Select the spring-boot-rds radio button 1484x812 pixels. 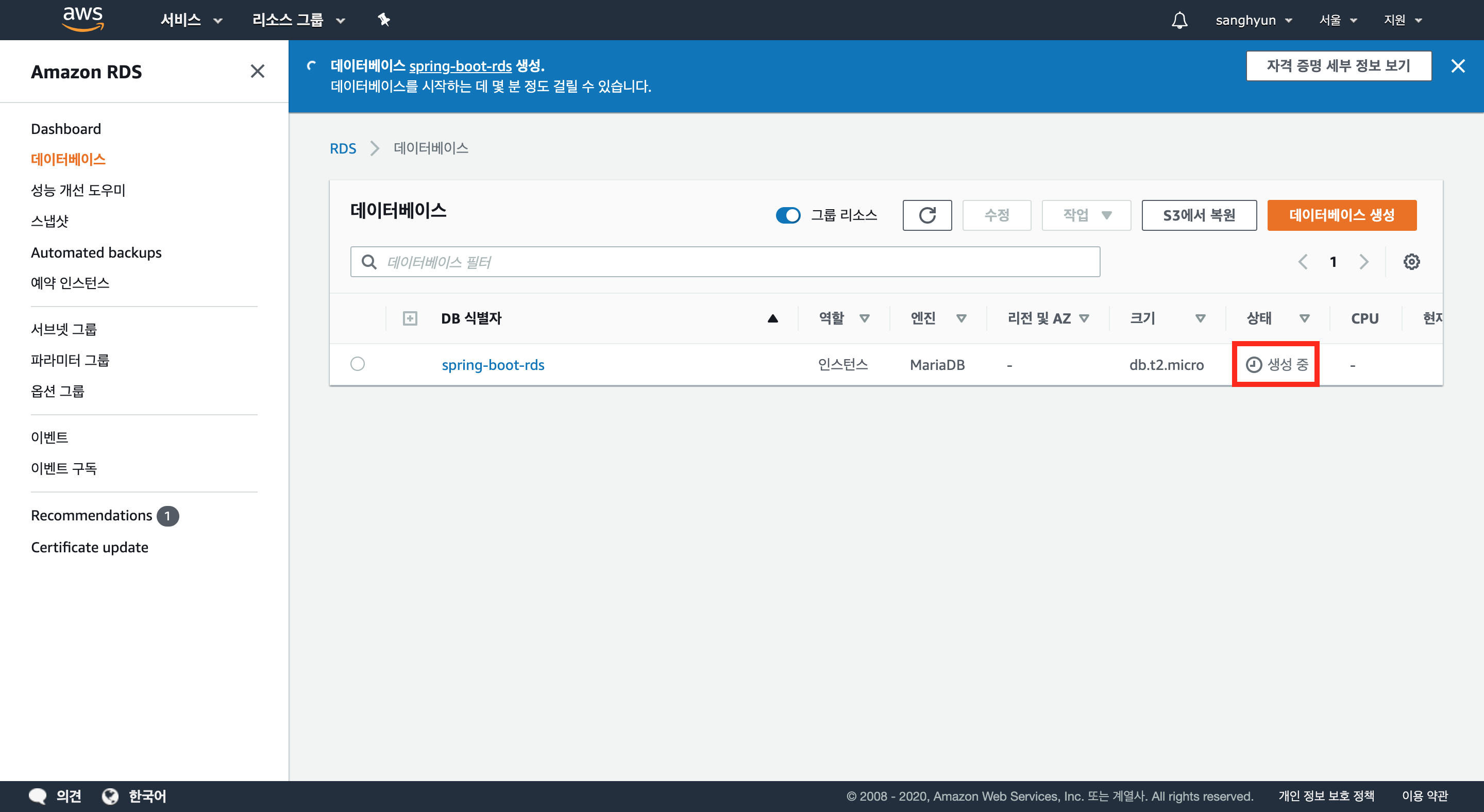click(x=357, y=364)
